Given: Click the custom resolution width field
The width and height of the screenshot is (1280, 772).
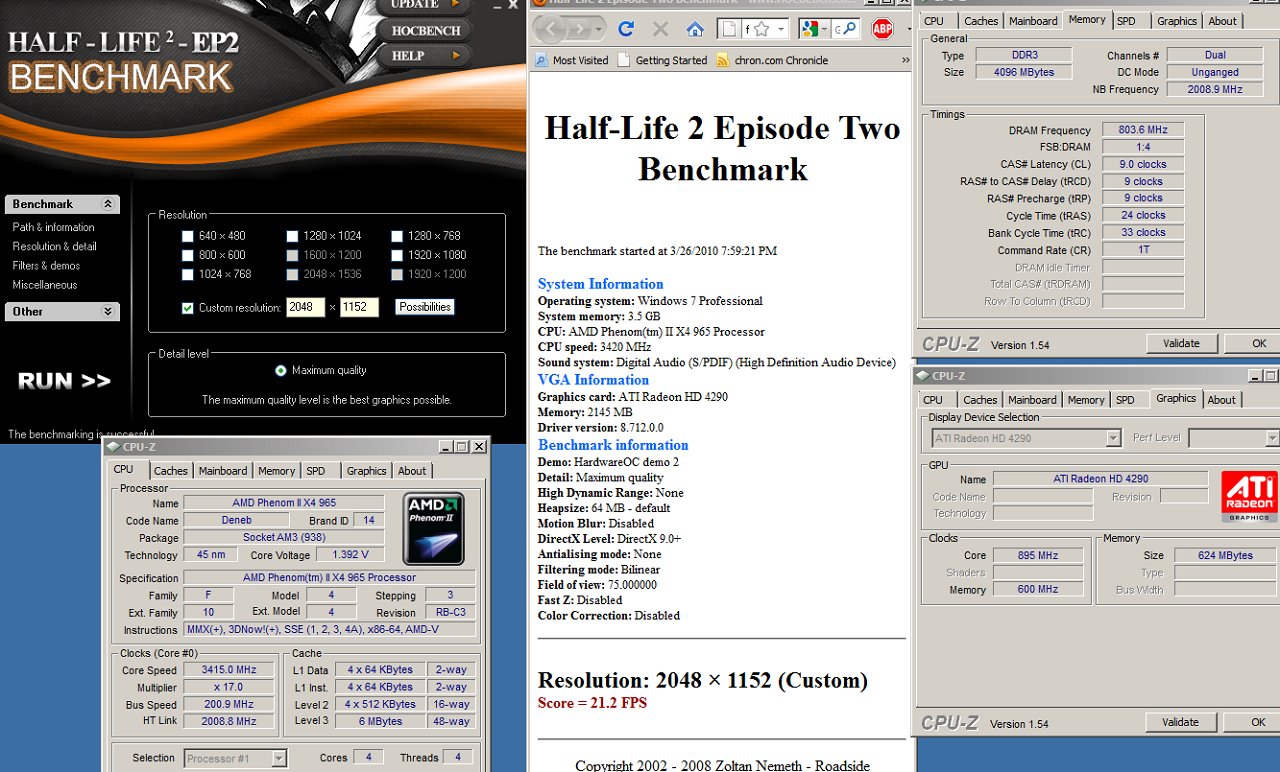Looking at the screenshot, I should pyautogui.click(x=306, y=308).
